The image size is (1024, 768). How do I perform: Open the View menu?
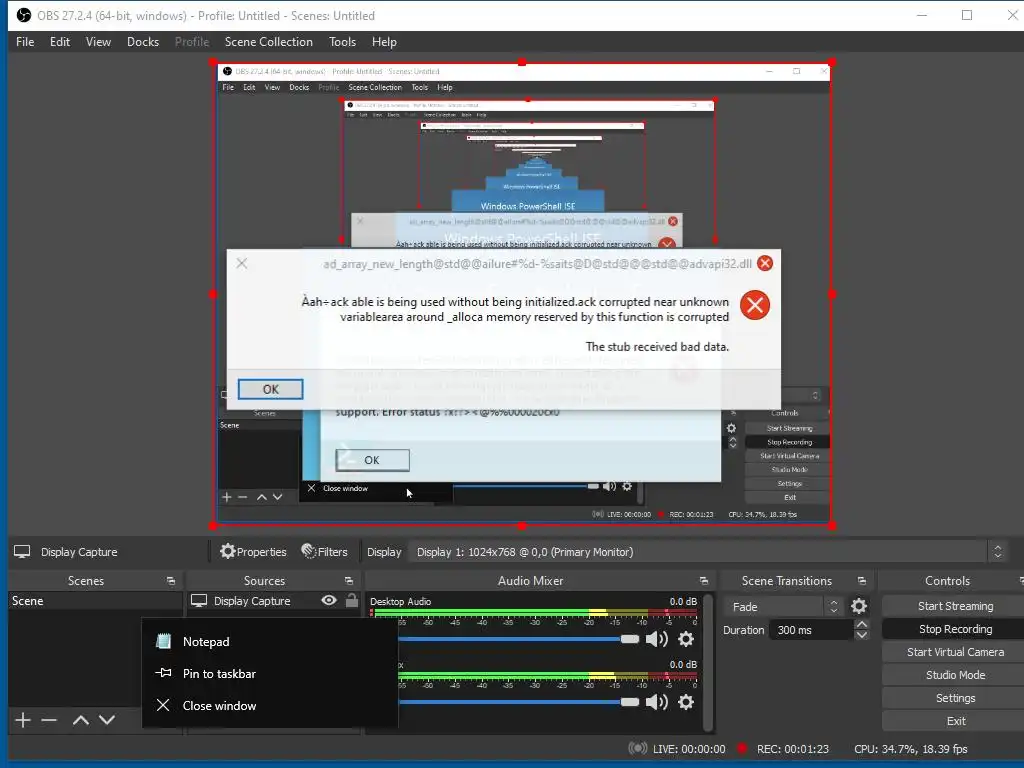point(98,42)
